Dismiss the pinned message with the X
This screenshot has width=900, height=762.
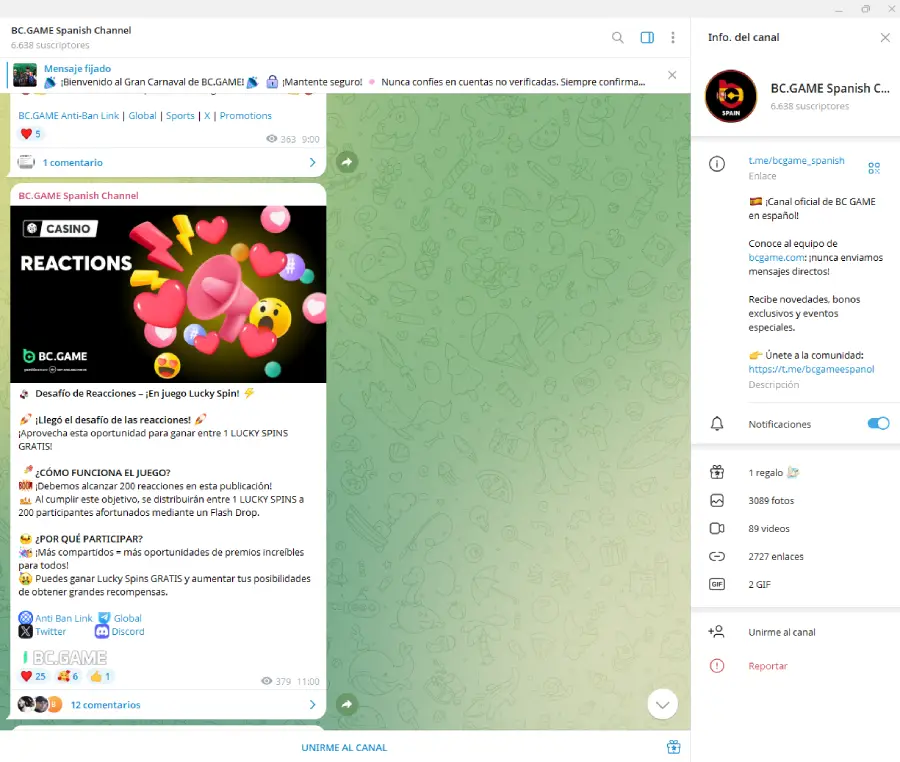point(671,74)
